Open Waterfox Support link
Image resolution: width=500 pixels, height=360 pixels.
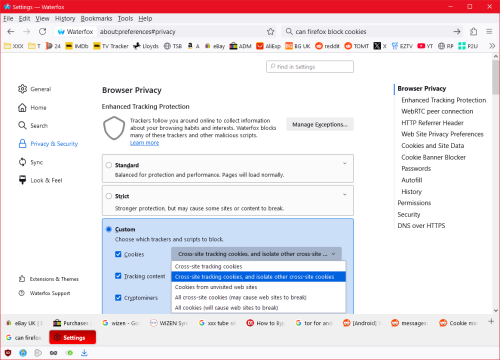(44, 293)
